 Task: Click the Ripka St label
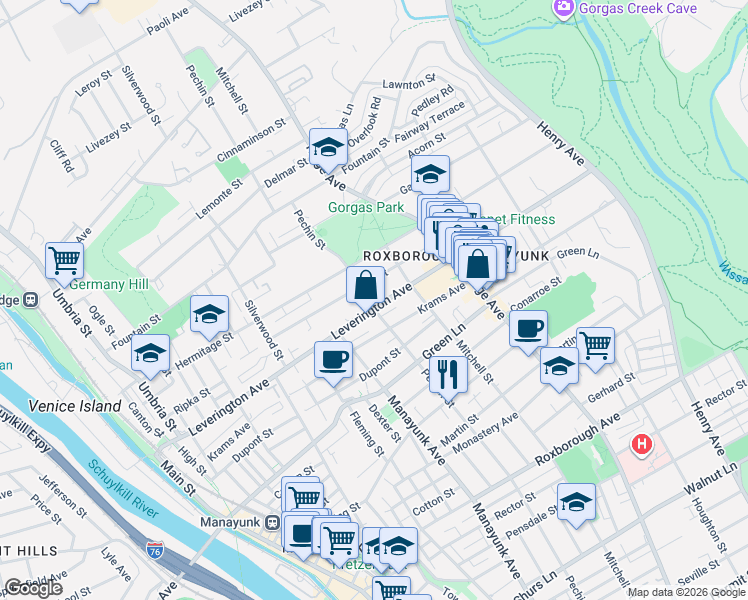tap(192, 401)
